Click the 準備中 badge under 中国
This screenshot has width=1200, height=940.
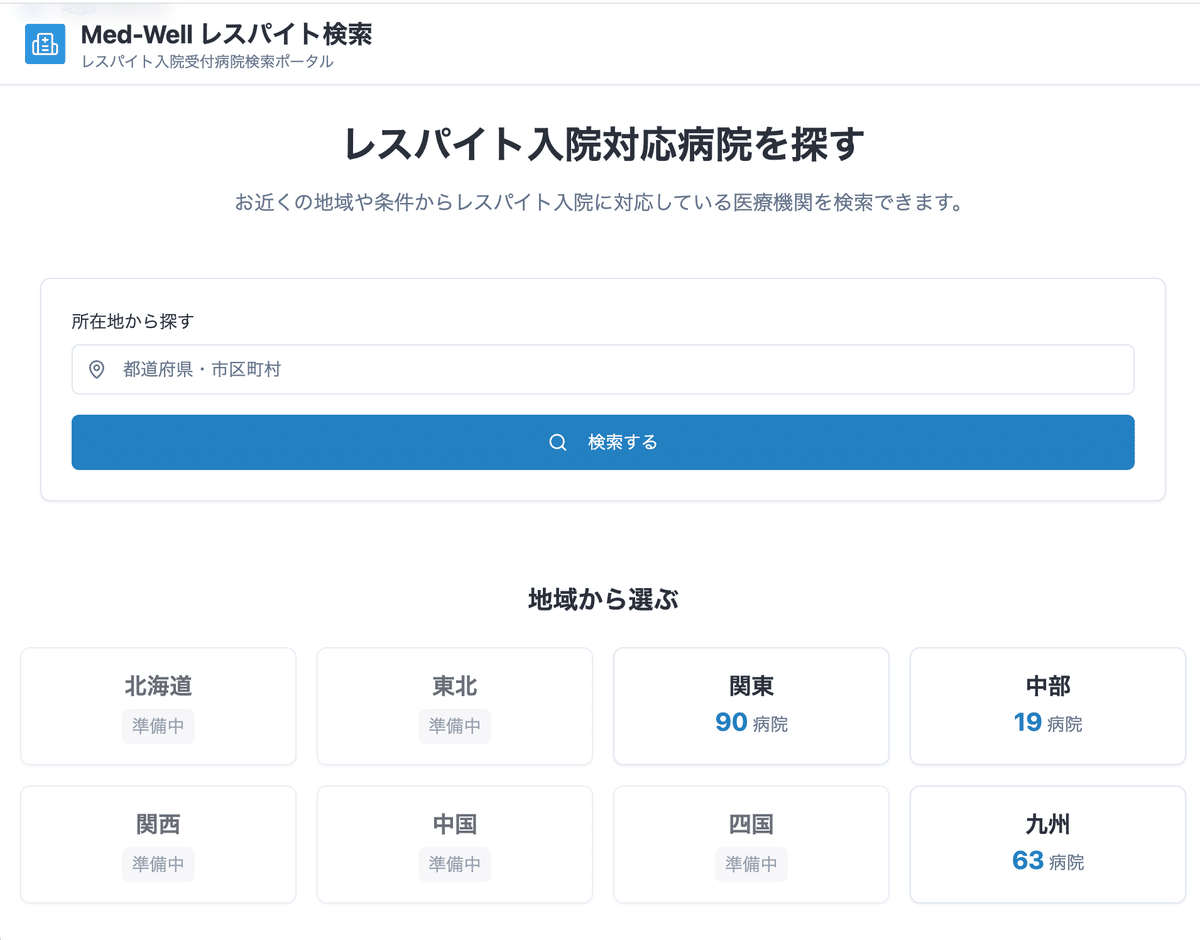455,864
